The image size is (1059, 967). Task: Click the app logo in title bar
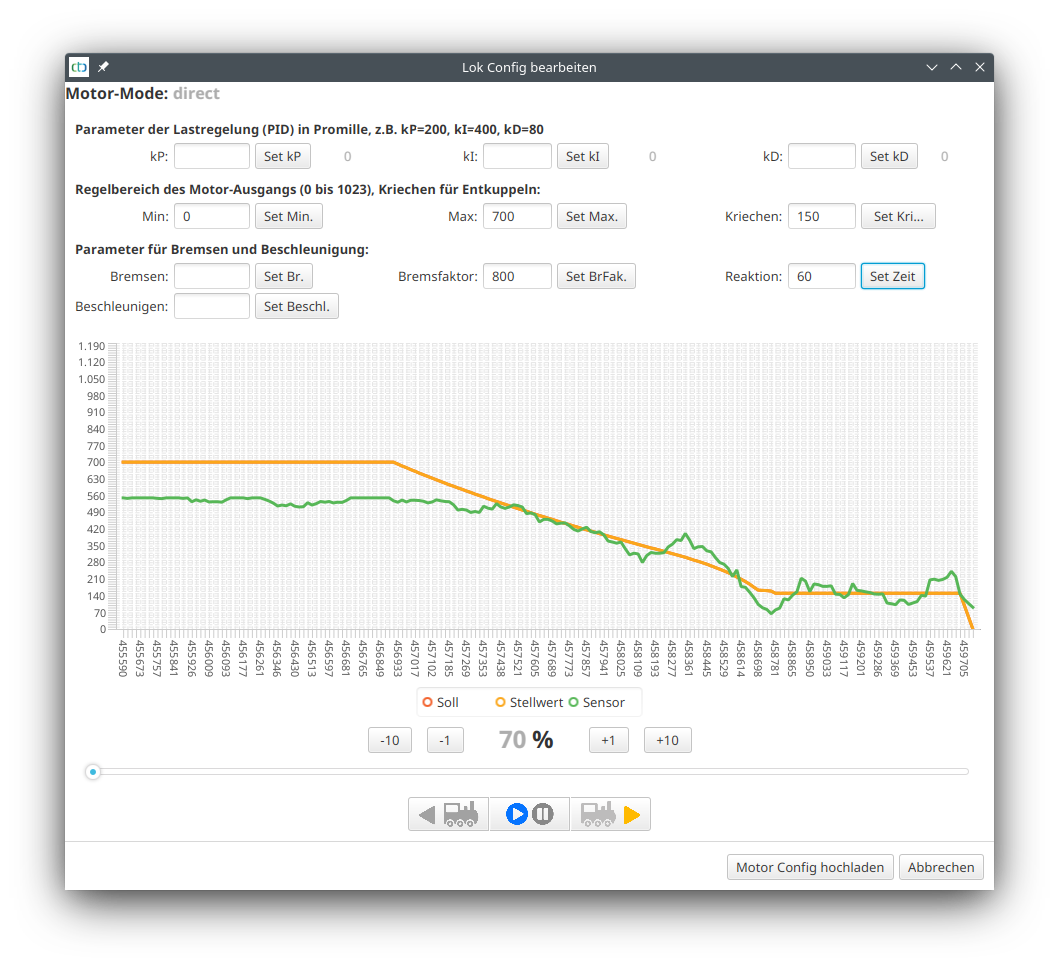(79, 67)
